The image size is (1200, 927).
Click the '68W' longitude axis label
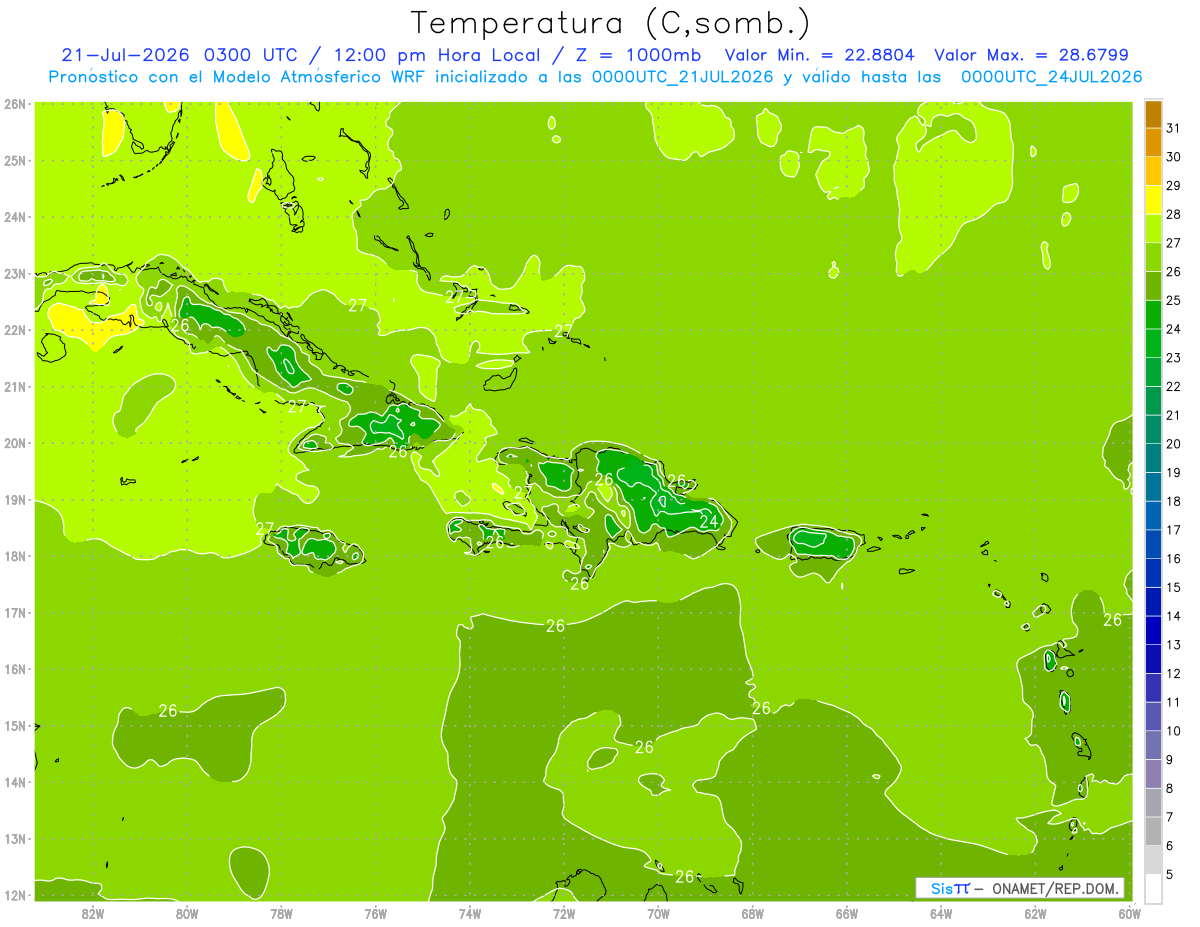pyautogui.click(x=752, y=914)
